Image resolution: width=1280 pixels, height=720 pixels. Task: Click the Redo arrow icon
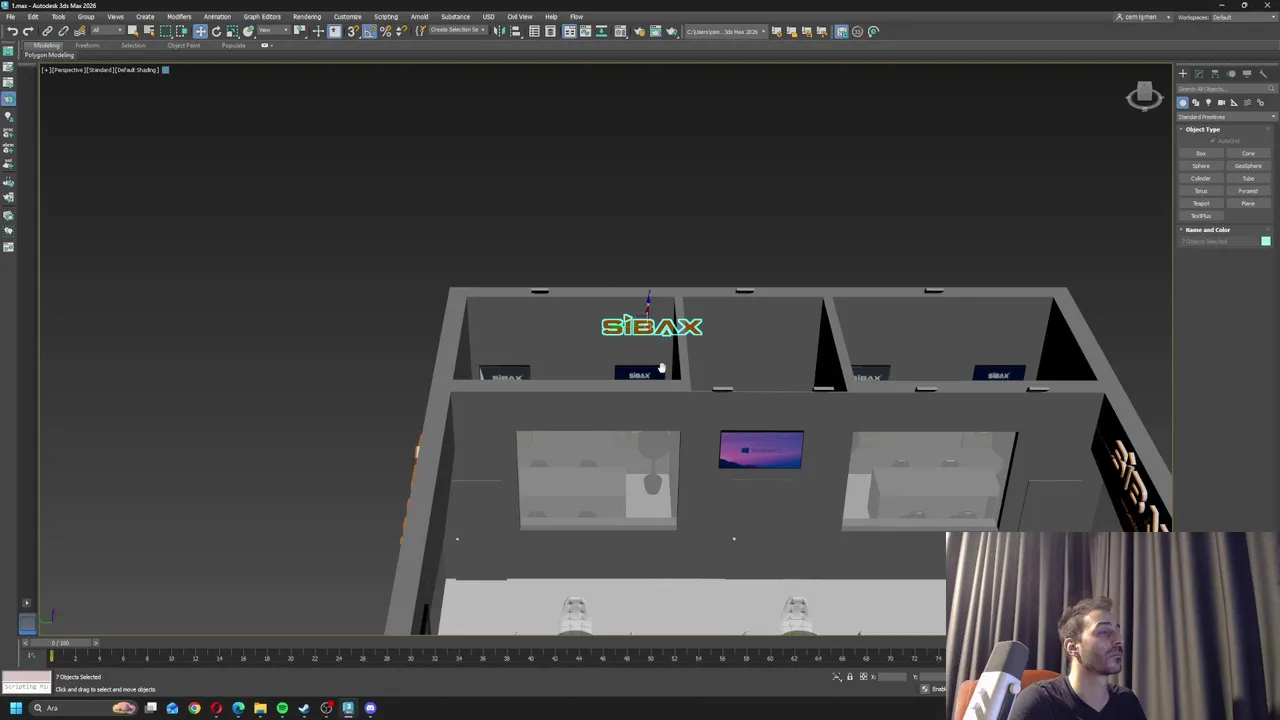point(28,31)
